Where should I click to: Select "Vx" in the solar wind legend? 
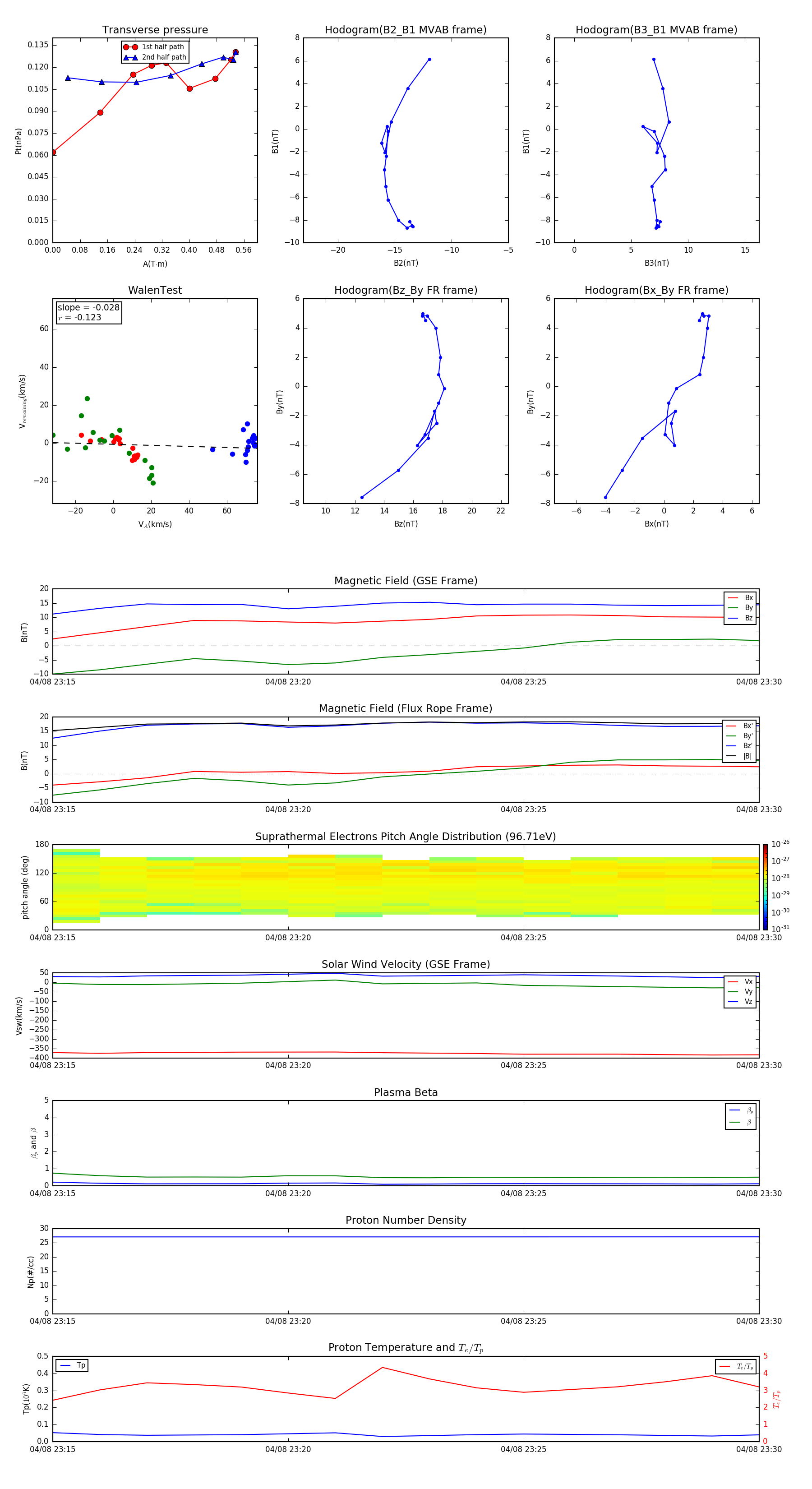pyautogui.click(x=740, y=981)
